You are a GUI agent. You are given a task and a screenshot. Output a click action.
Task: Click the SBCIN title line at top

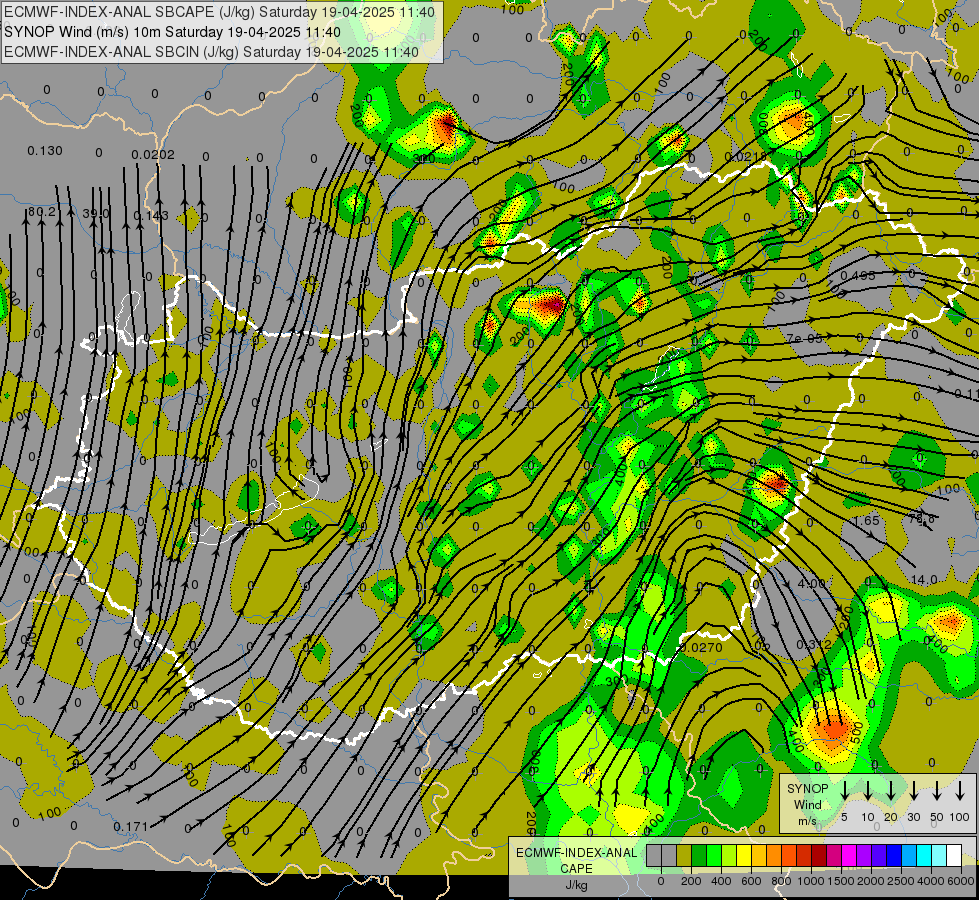pos(211,52)
